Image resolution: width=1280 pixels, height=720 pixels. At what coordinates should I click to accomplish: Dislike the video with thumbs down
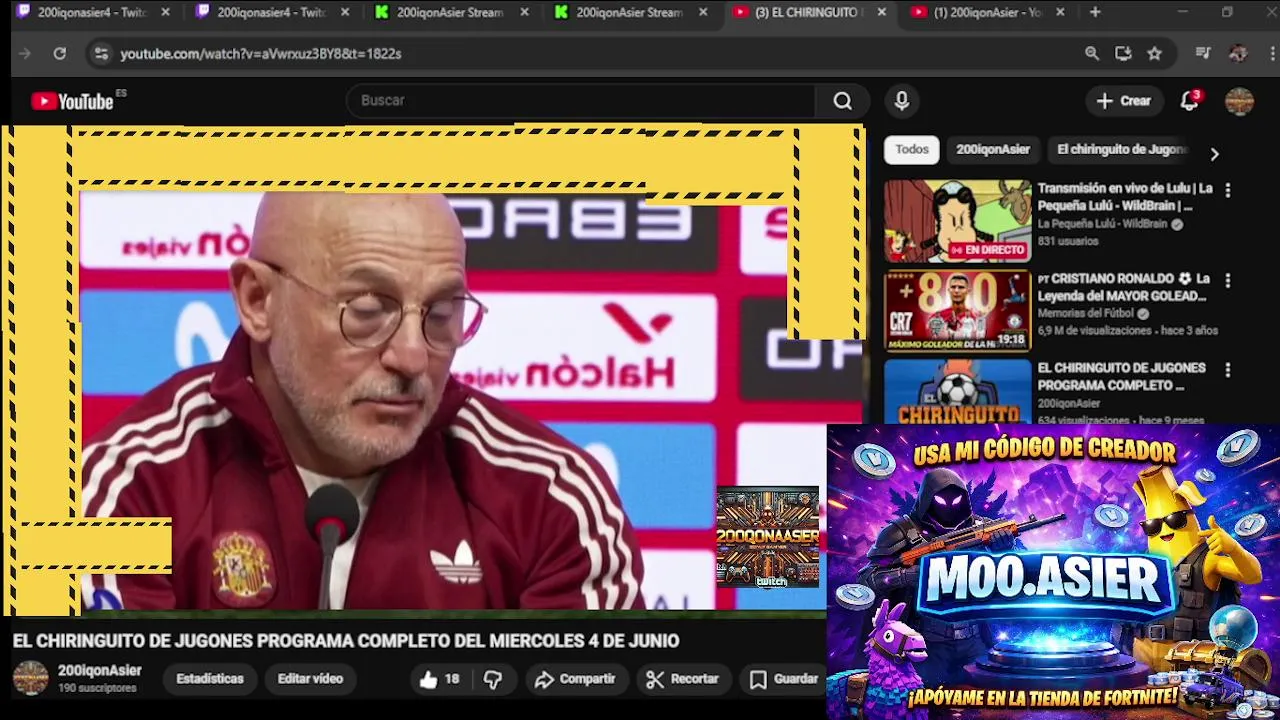[x=493, y=679]
